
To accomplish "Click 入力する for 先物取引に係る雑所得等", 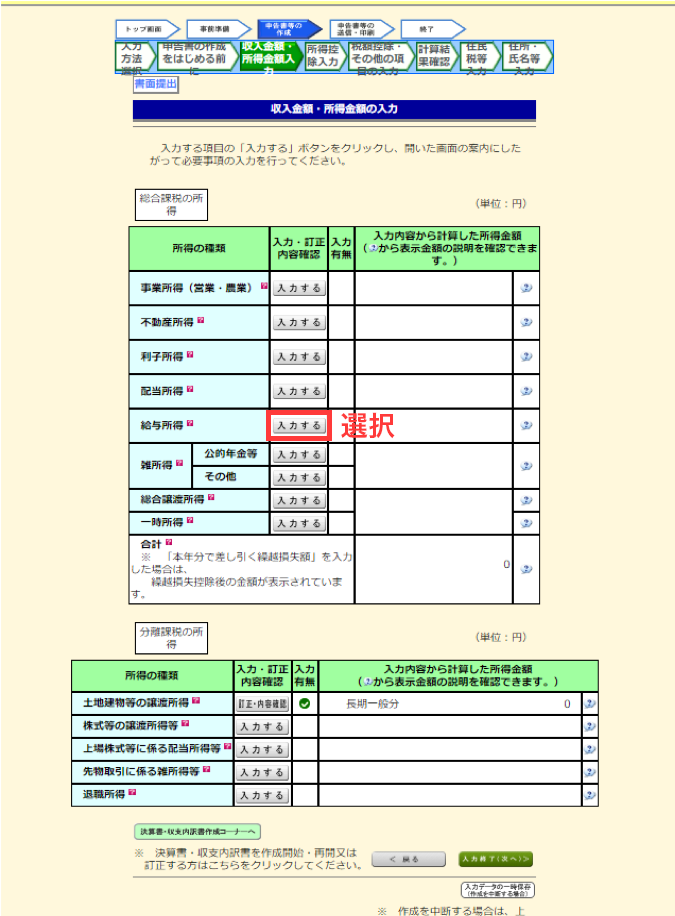I will tap(262, 772).
